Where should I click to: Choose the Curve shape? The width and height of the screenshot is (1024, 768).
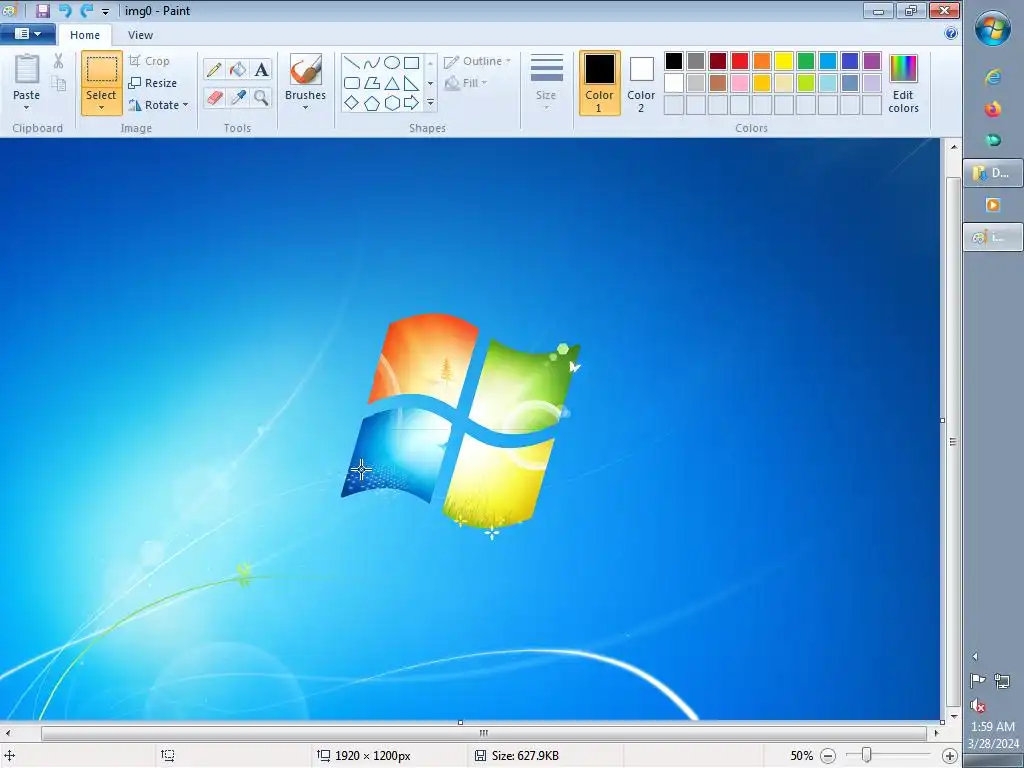tap(372, 63)
